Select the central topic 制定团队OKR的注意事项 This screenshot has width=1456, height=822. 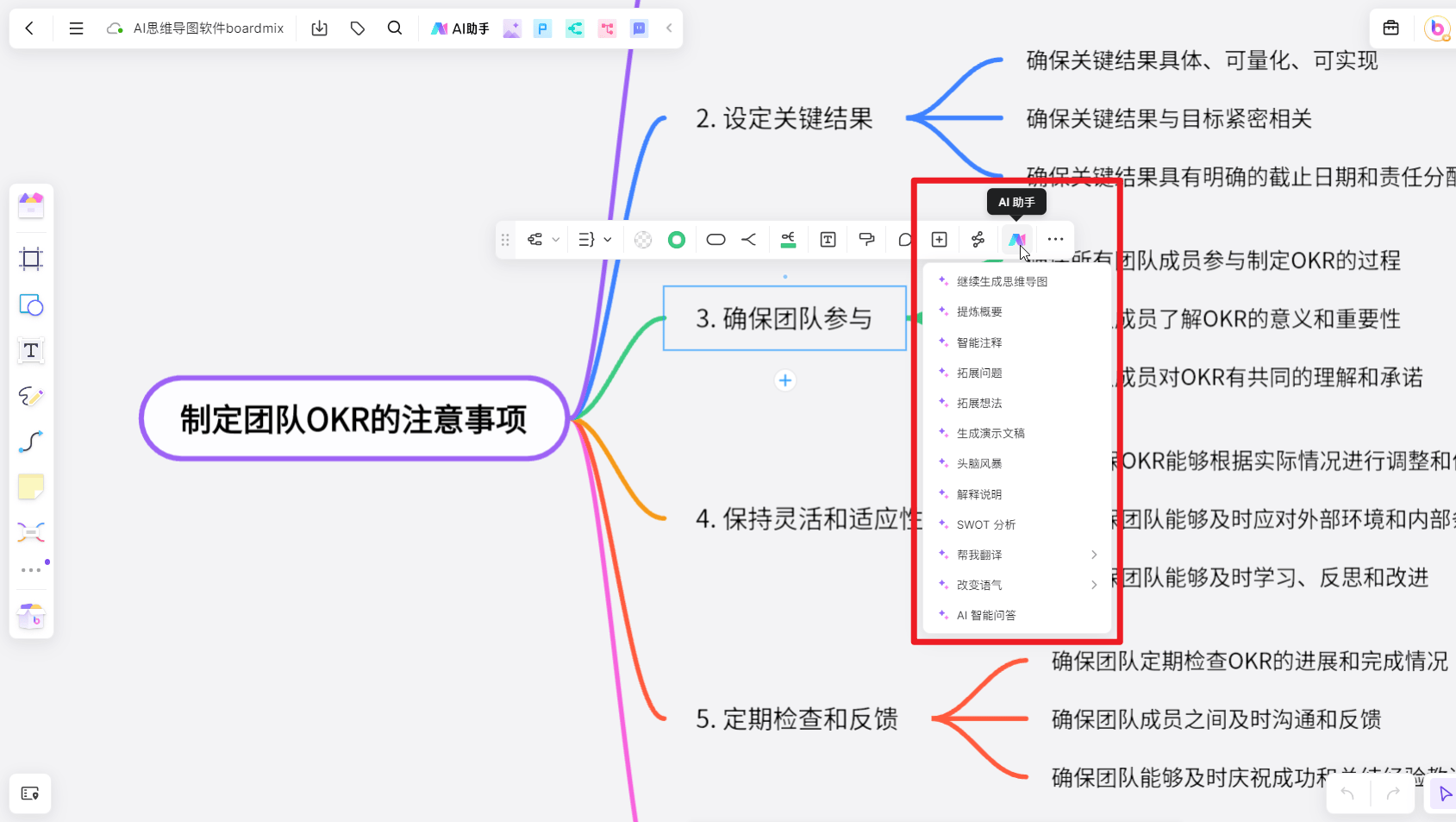click(x=353, y=419)
